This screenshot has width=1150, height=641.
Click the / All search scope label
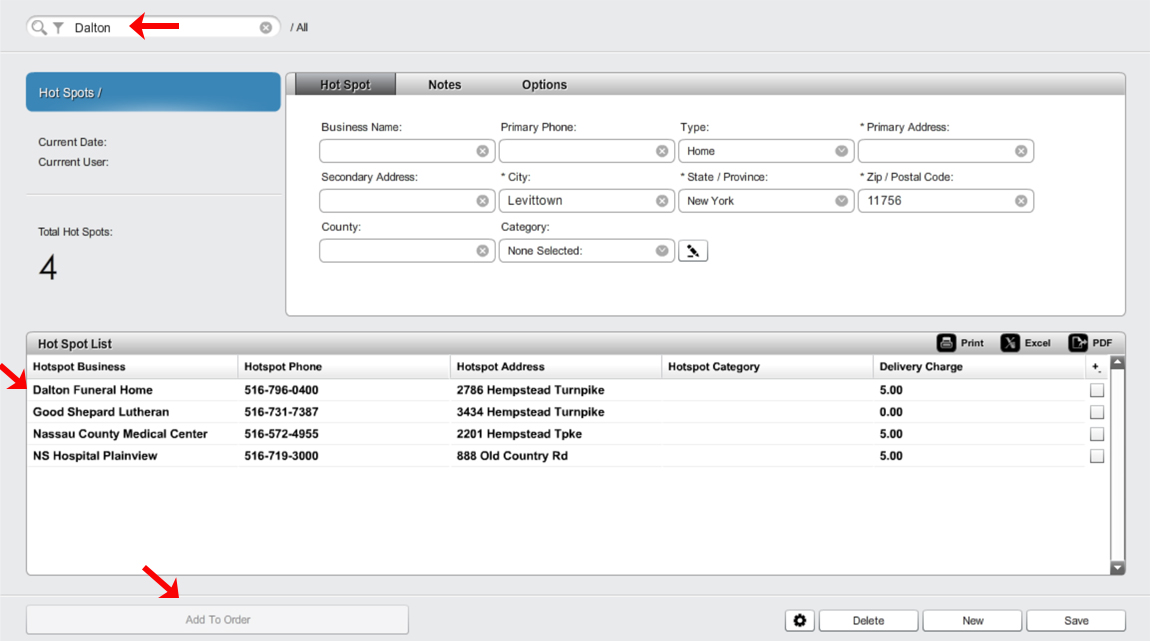coord(299,28)
